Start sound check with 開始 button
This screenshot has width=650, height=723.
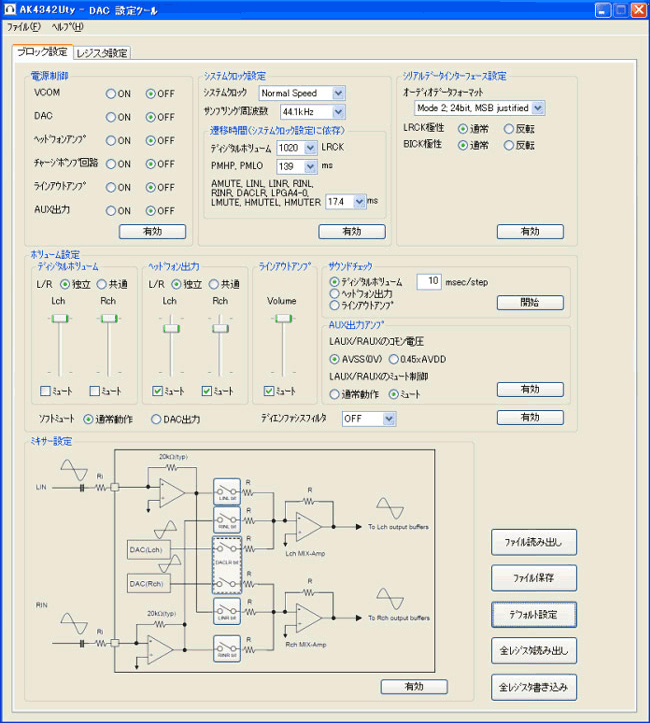[x=530, y=302]
